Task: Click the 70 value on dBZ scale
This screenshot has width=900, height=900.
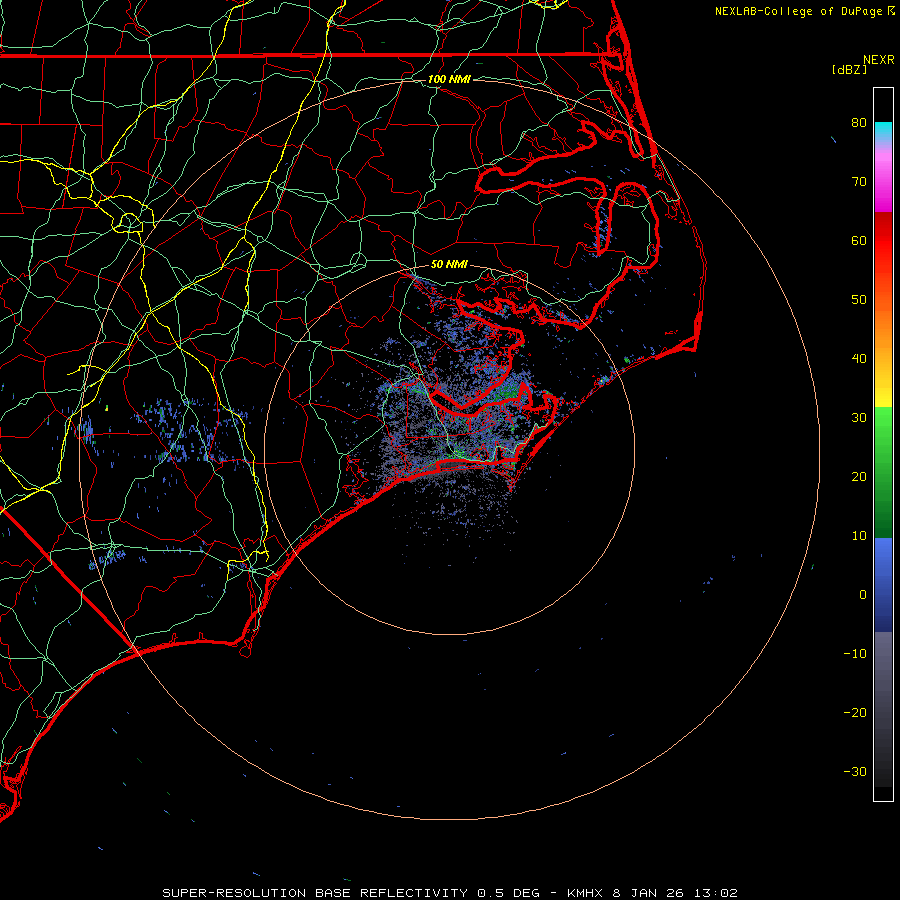Action: pos(859,181)
